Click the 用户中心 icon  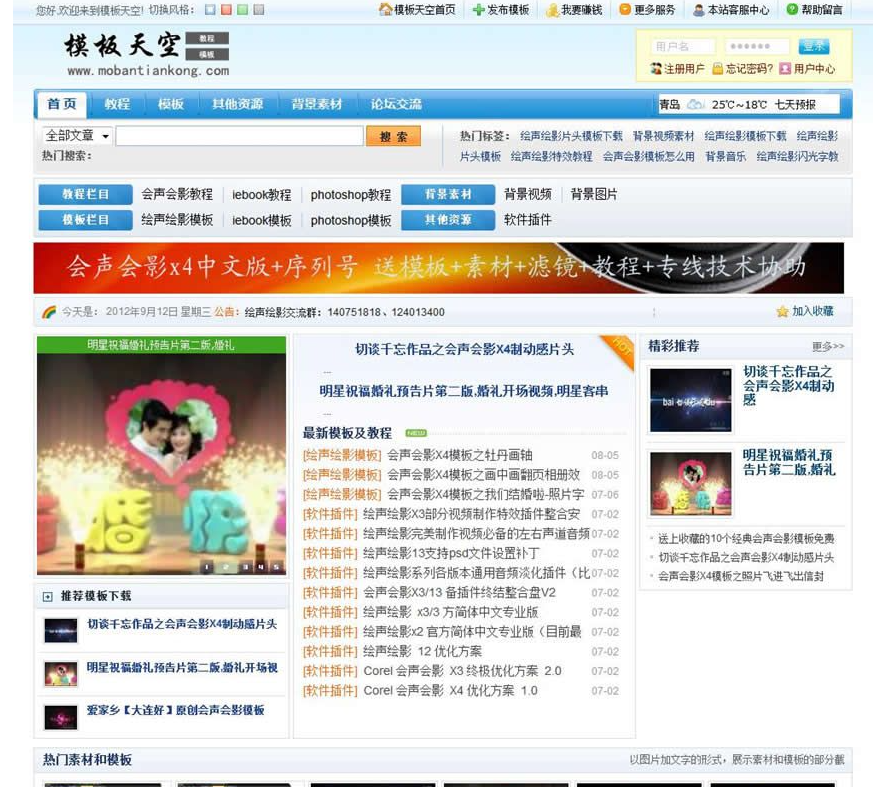point(785,68)
